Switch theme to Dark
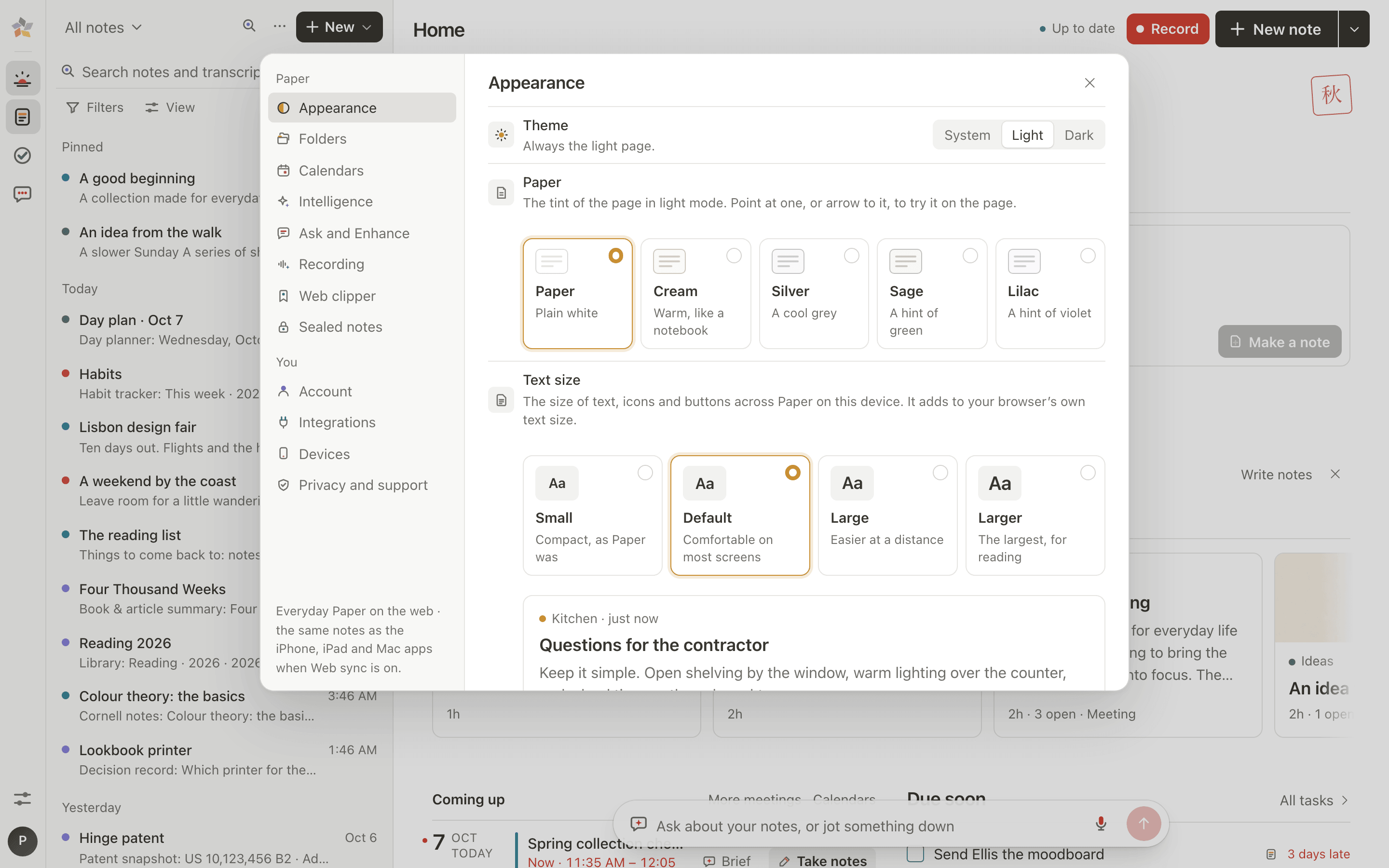The width and height of the screenshot is (1389, 868). pos(1078,135)
